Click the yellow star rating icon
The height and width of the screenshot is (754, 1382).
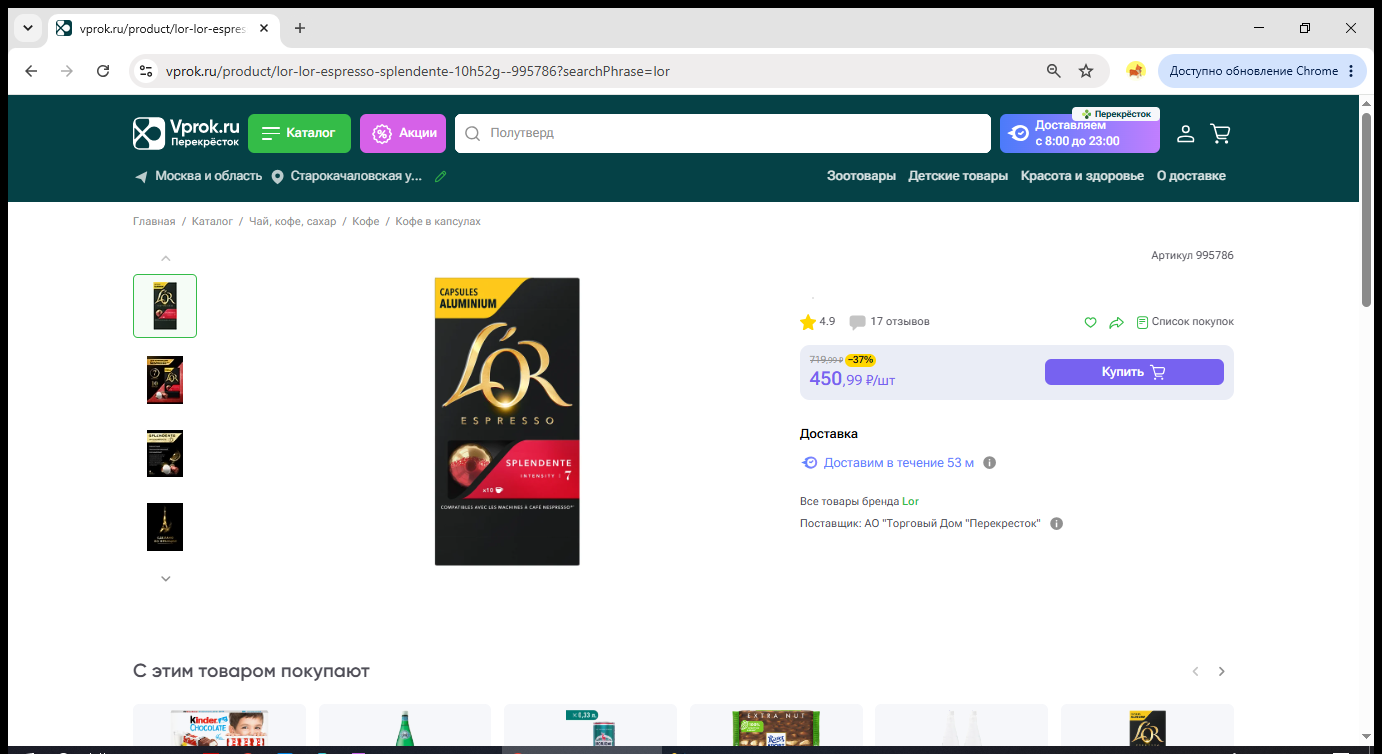pyautogui.click(x=808, y=322)
